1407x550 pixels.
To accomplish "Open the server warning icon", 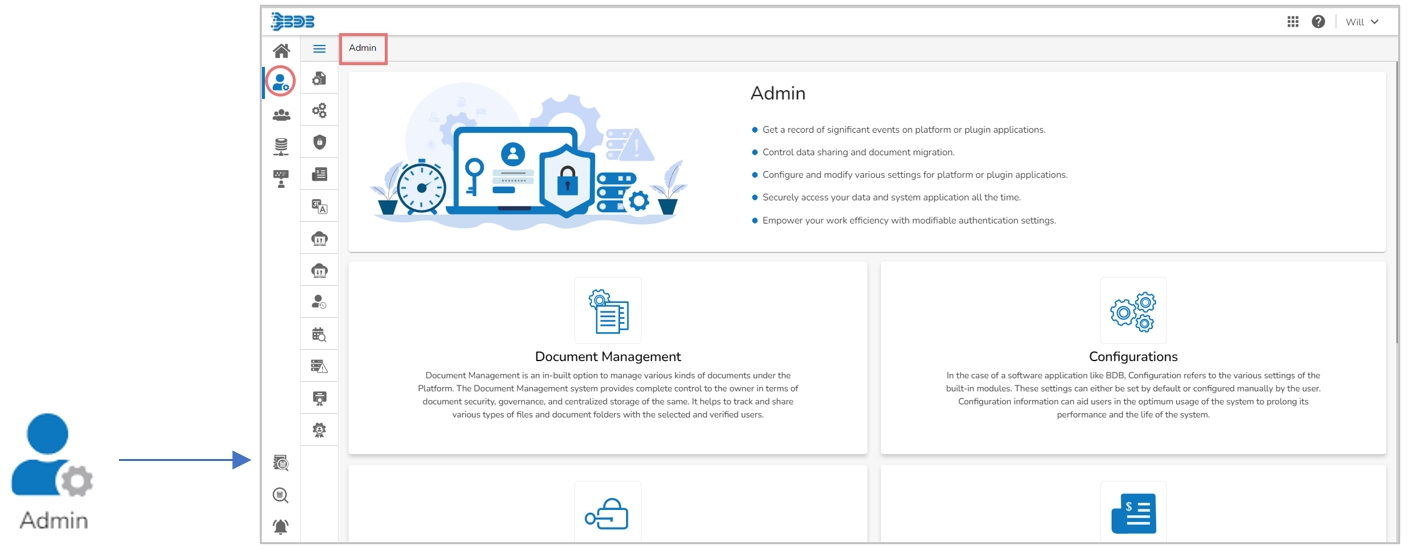I will point(319,366).
